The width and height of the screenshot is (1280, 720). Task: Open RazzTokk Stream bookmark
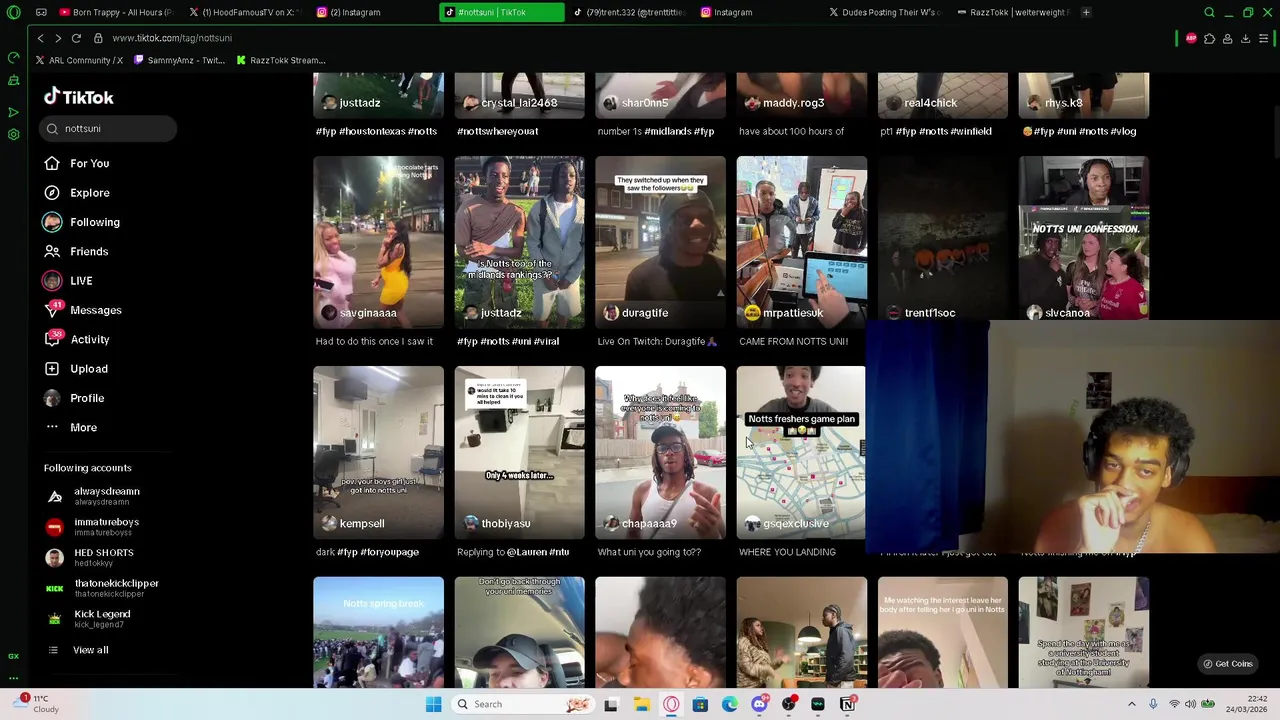click(x=281, y=60)
